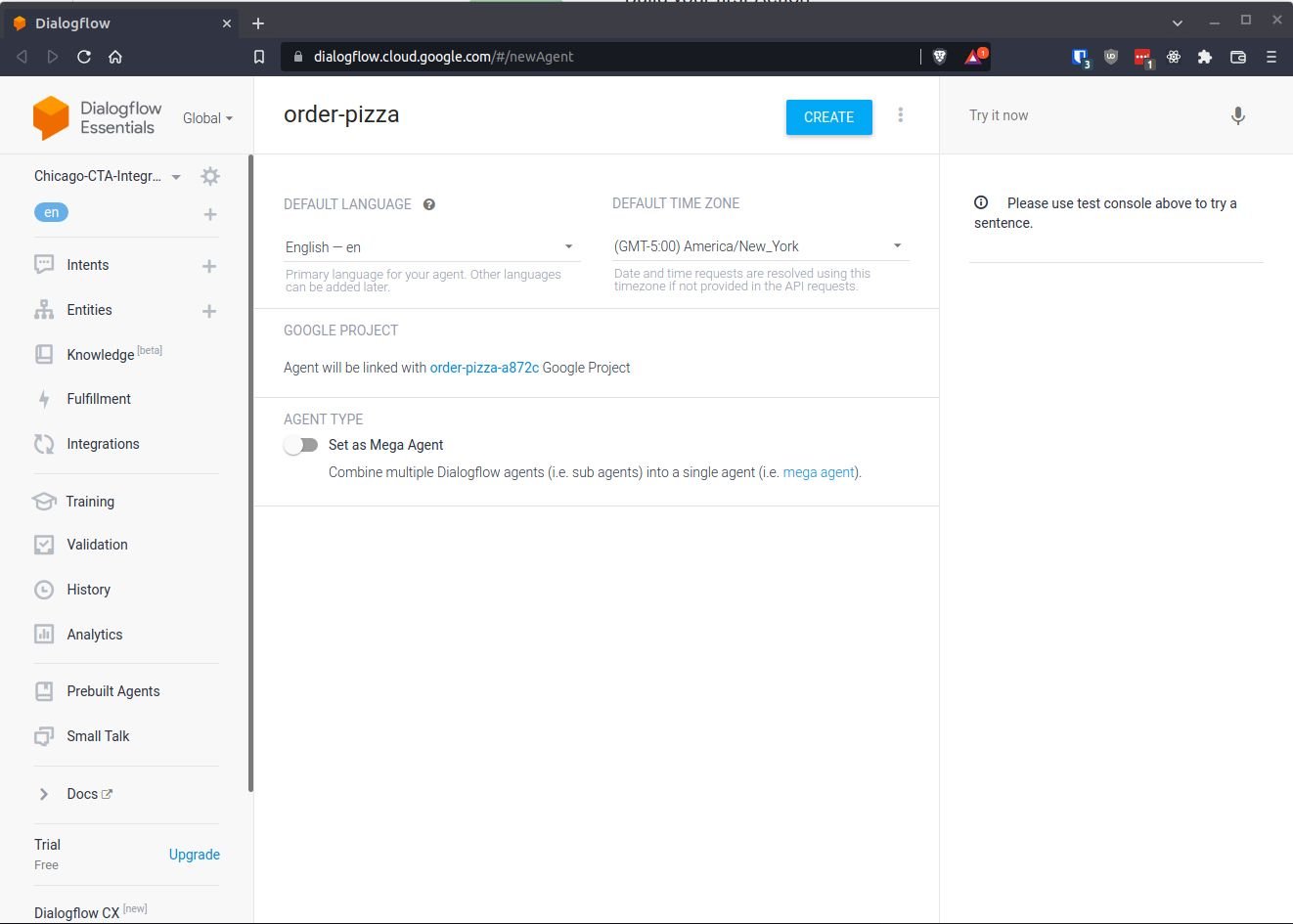Click the browser address bar URL
This screenshot has width=1293, height=924.
click(x=444, y=57)
